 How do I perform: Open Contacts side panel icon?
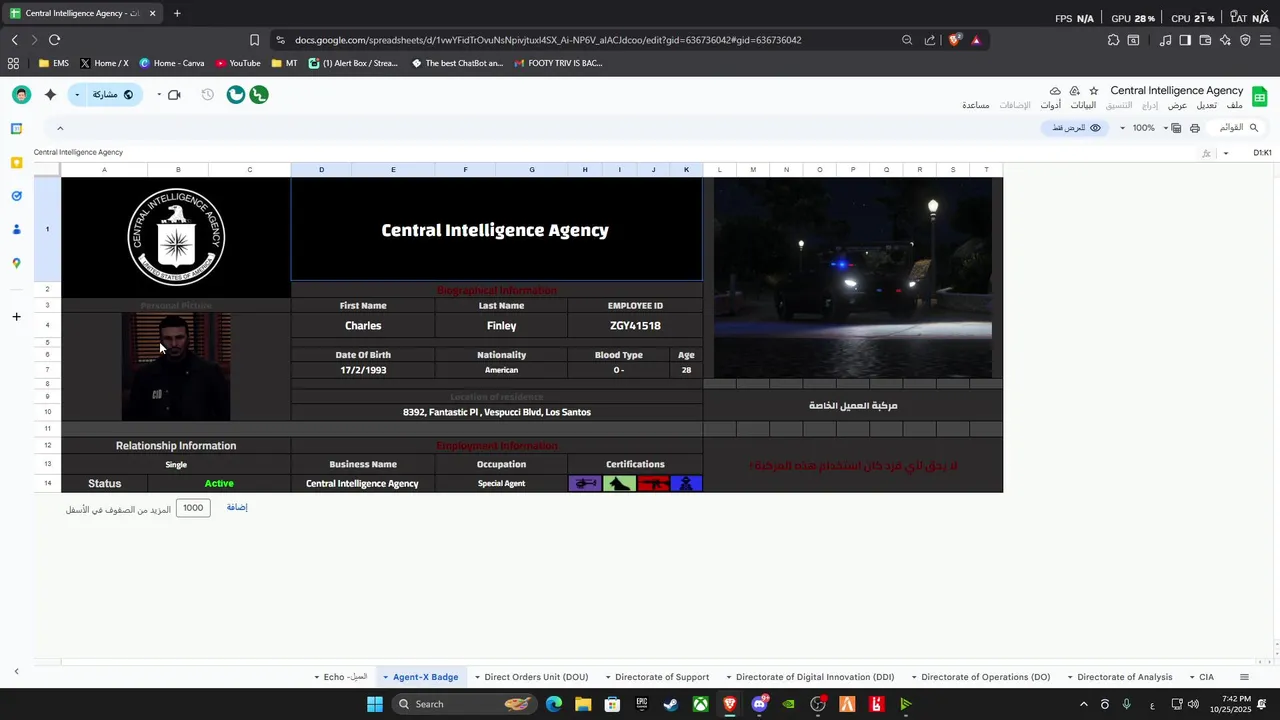tap(16, 229)
